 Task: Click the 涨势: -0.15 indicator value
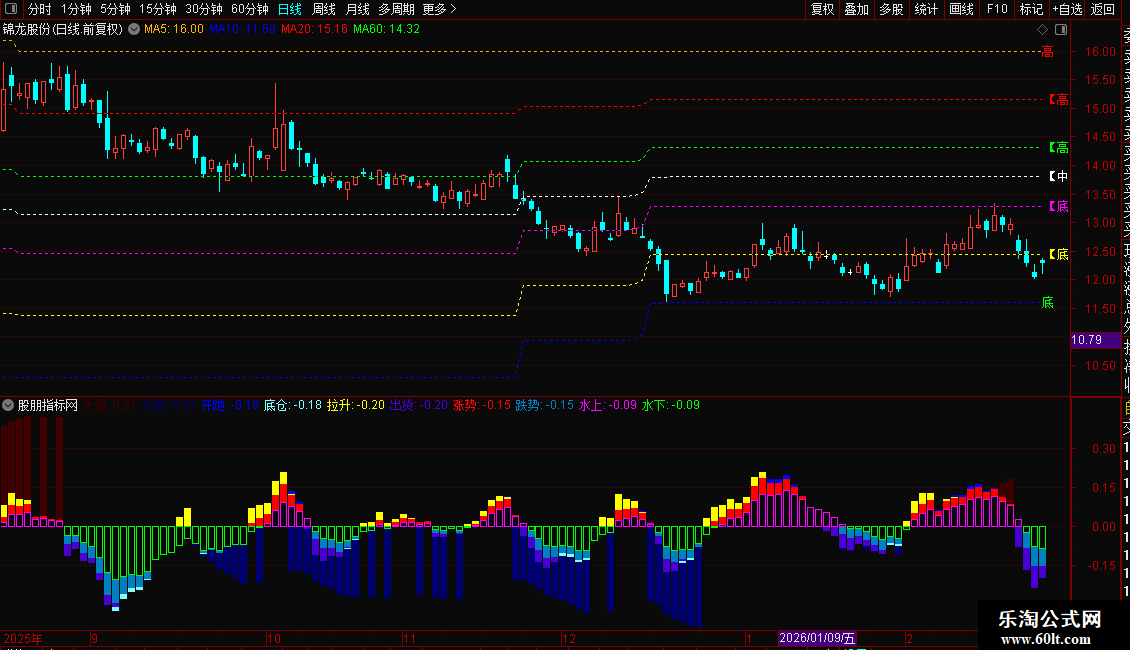click(x=481, y=406)
